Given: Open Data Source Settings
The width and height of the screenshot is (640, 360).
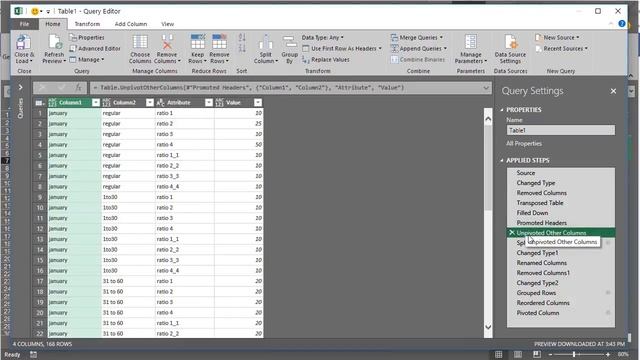Looking at the screenshot, I should (510, 49).
